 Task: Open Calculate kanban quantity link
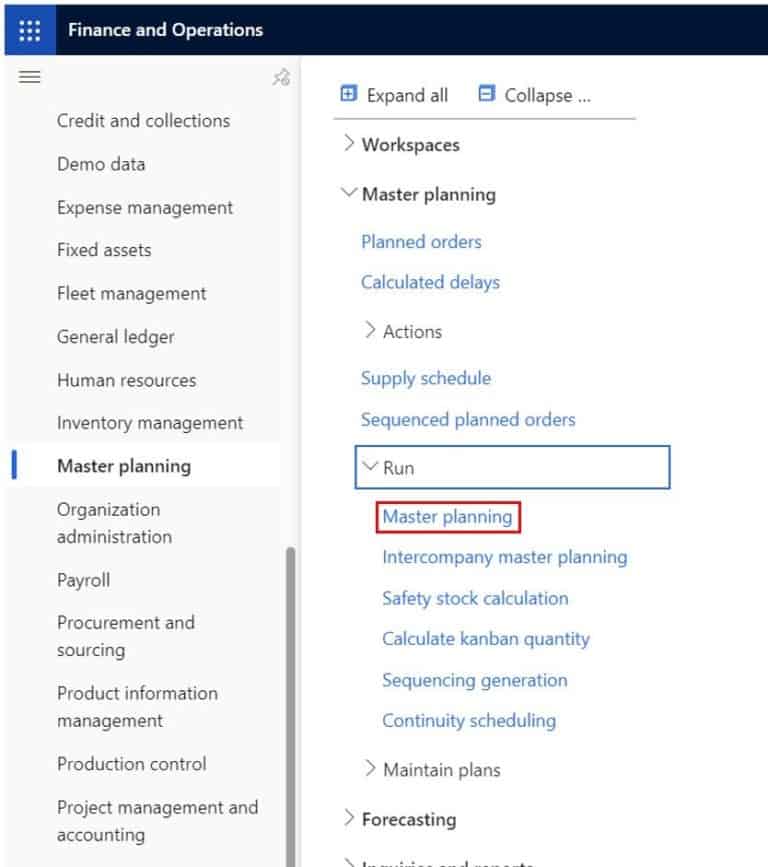pyautogui.click(x=486, y=639)
